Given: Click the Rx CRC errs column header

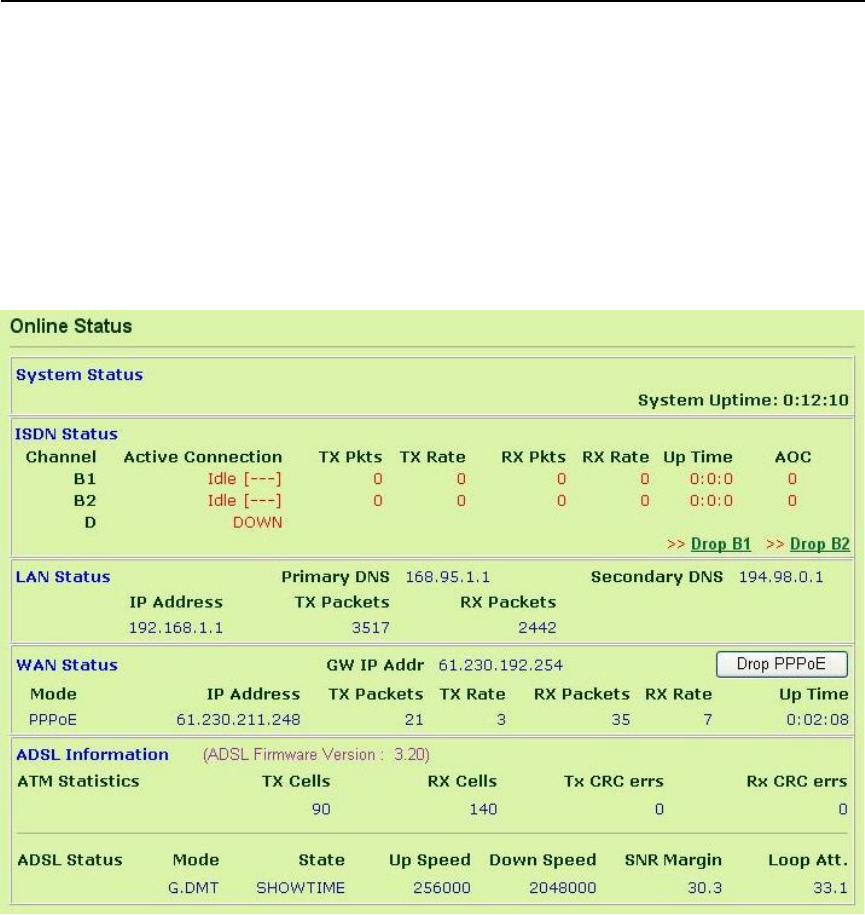Looking at the screenshot, I should [797, 781].
